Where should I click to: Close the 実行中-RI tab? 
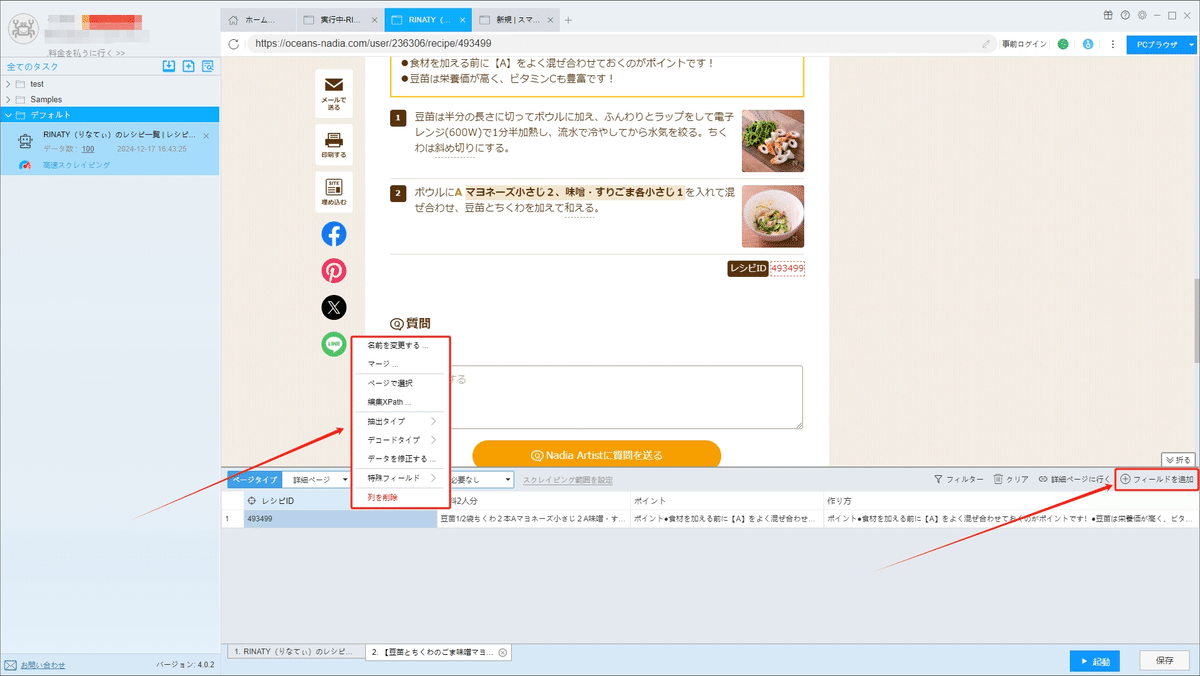373,19
